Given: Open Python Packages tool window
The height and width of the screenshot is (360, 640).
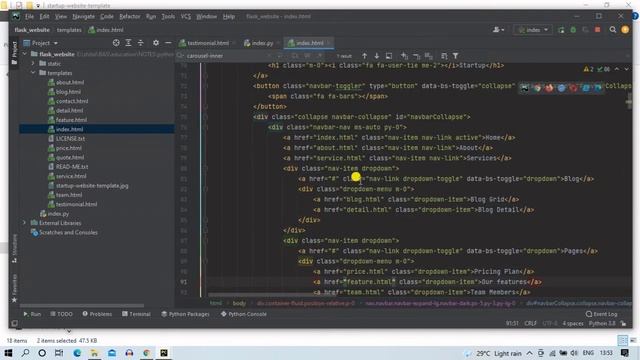Looking at the screenshot, I should pyautogui.click(x=185, y=314).
